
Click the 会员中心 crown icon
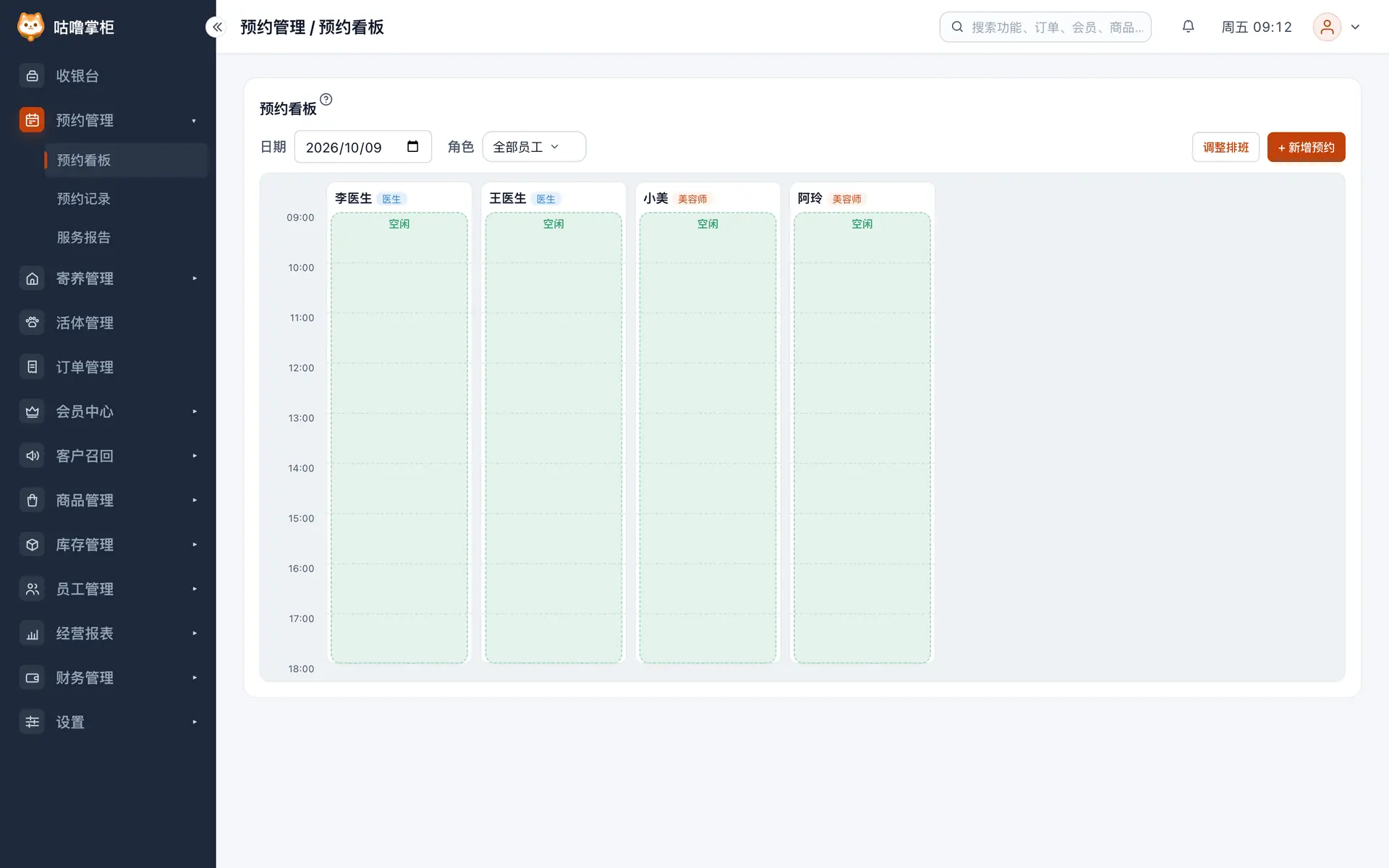(32, 412)
